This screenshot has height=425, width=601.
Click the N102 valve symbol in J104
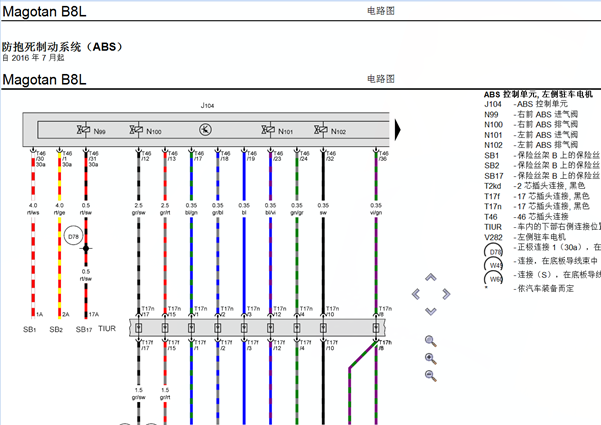pyautogui.click(x=321, y=130)
